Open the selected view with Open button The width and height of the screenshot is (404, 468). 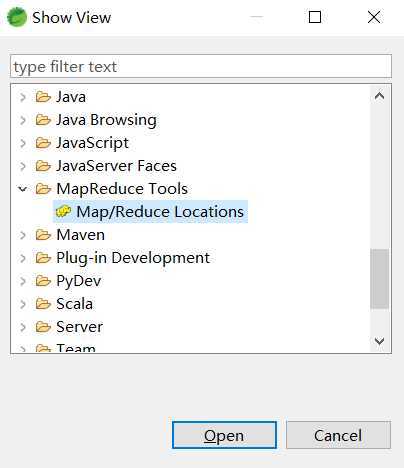(224, 435)
